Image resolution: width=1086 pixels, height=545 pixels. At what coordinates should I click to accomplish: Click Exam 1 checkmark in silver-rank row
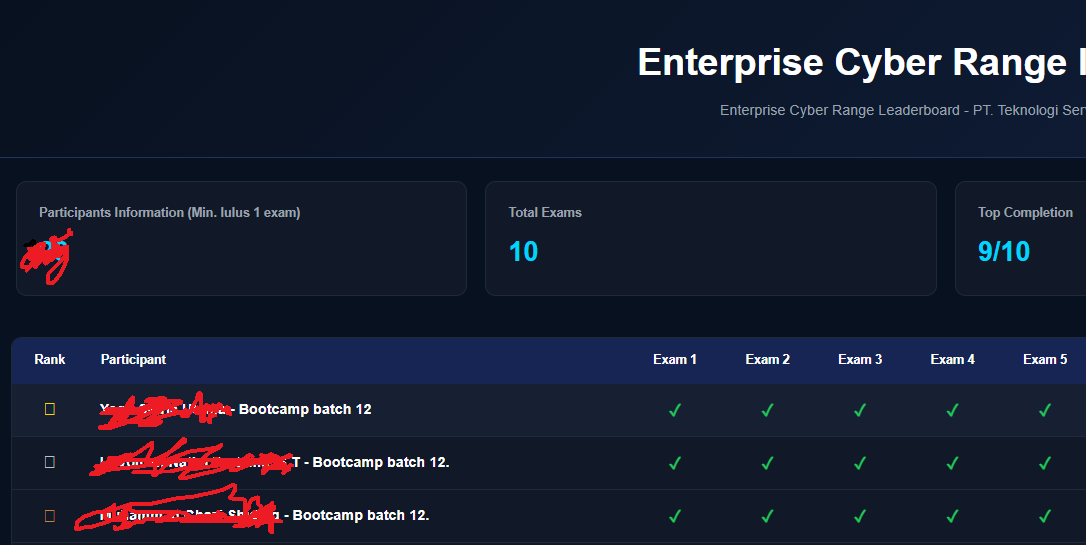pos(675,463)
